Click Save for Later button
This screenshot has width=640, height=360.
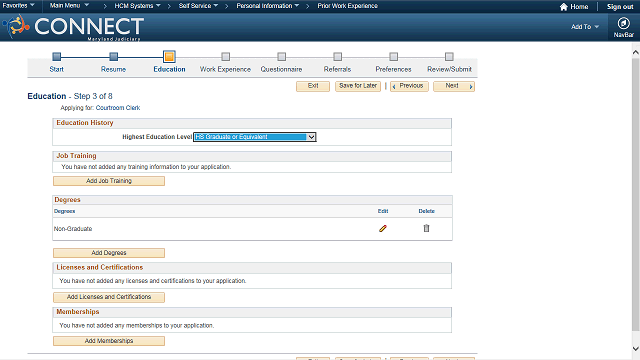click(358, 86)
